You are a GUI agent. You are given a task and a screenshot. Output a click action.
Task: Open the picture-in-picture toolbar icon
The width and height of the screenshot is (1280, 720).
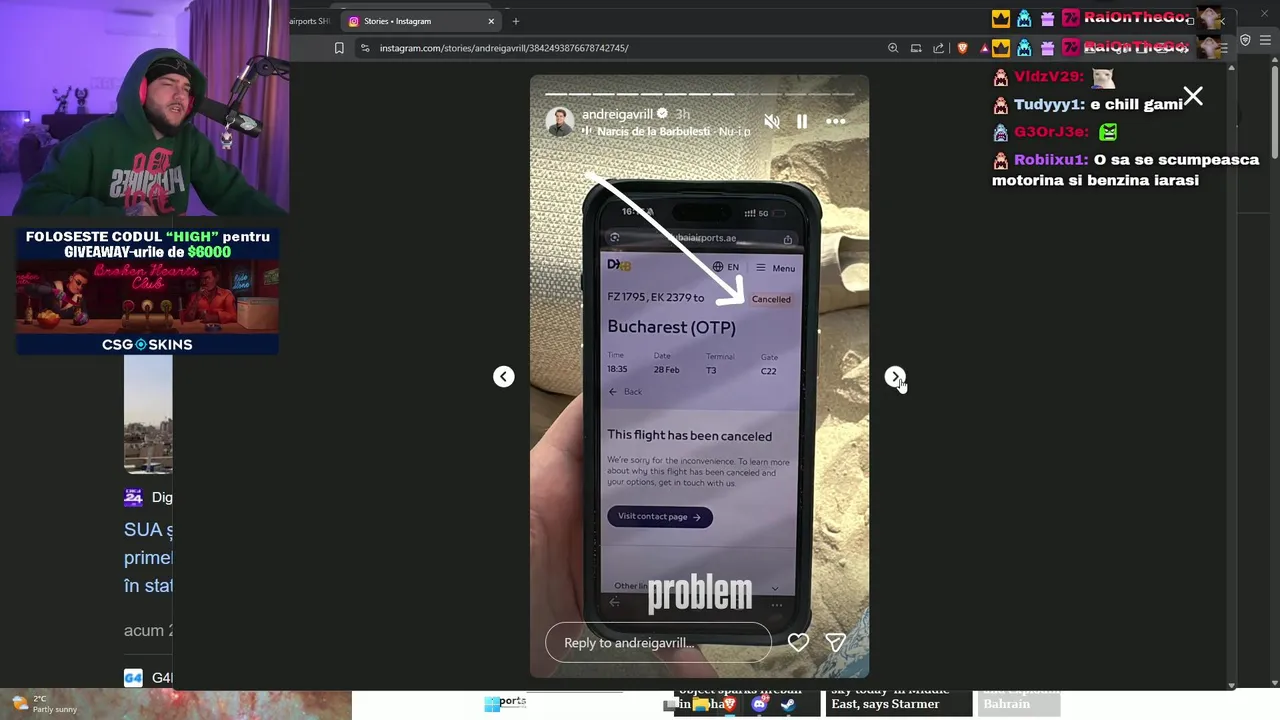[916, 48]
